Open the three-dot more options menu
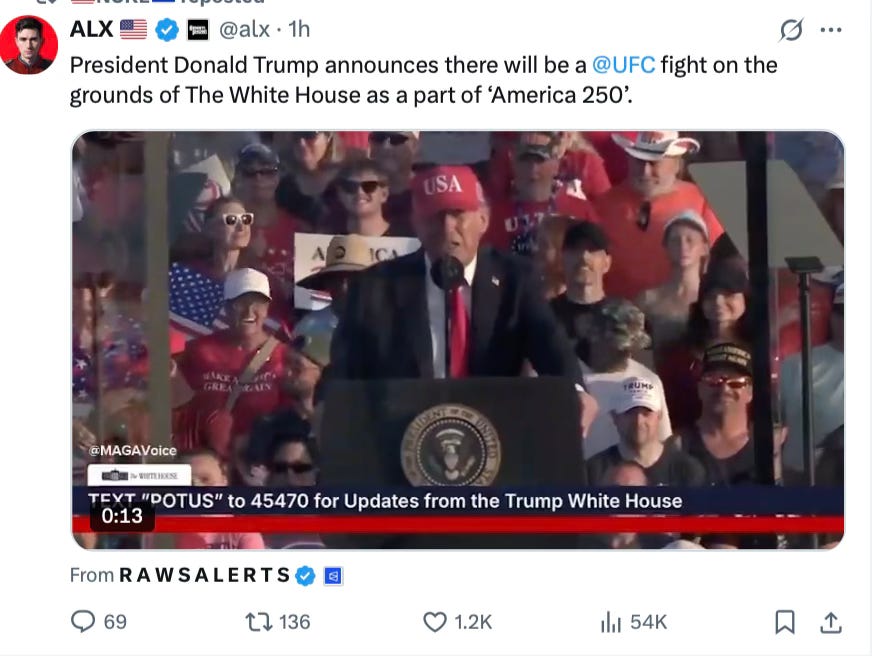872x656 pixels. coord(831,30)
